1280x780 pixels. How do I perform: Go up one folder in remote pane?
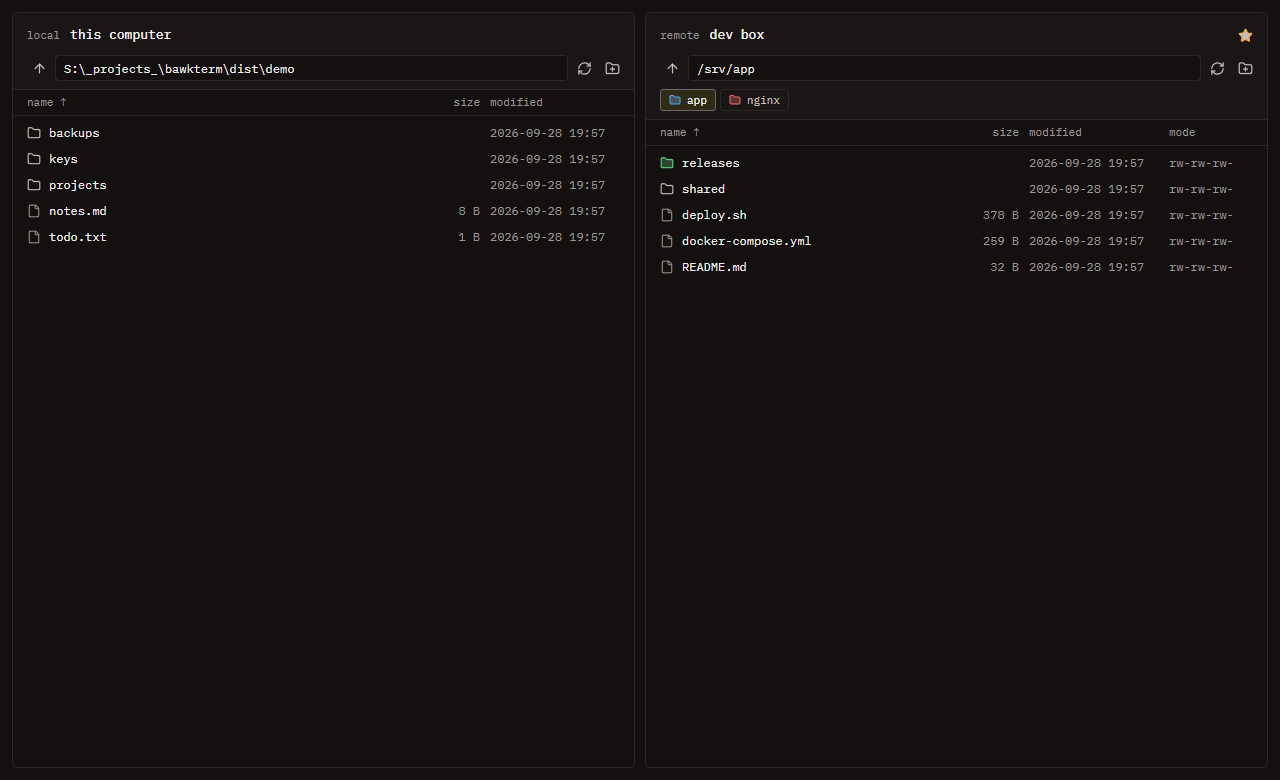click(x=672, y=69)
